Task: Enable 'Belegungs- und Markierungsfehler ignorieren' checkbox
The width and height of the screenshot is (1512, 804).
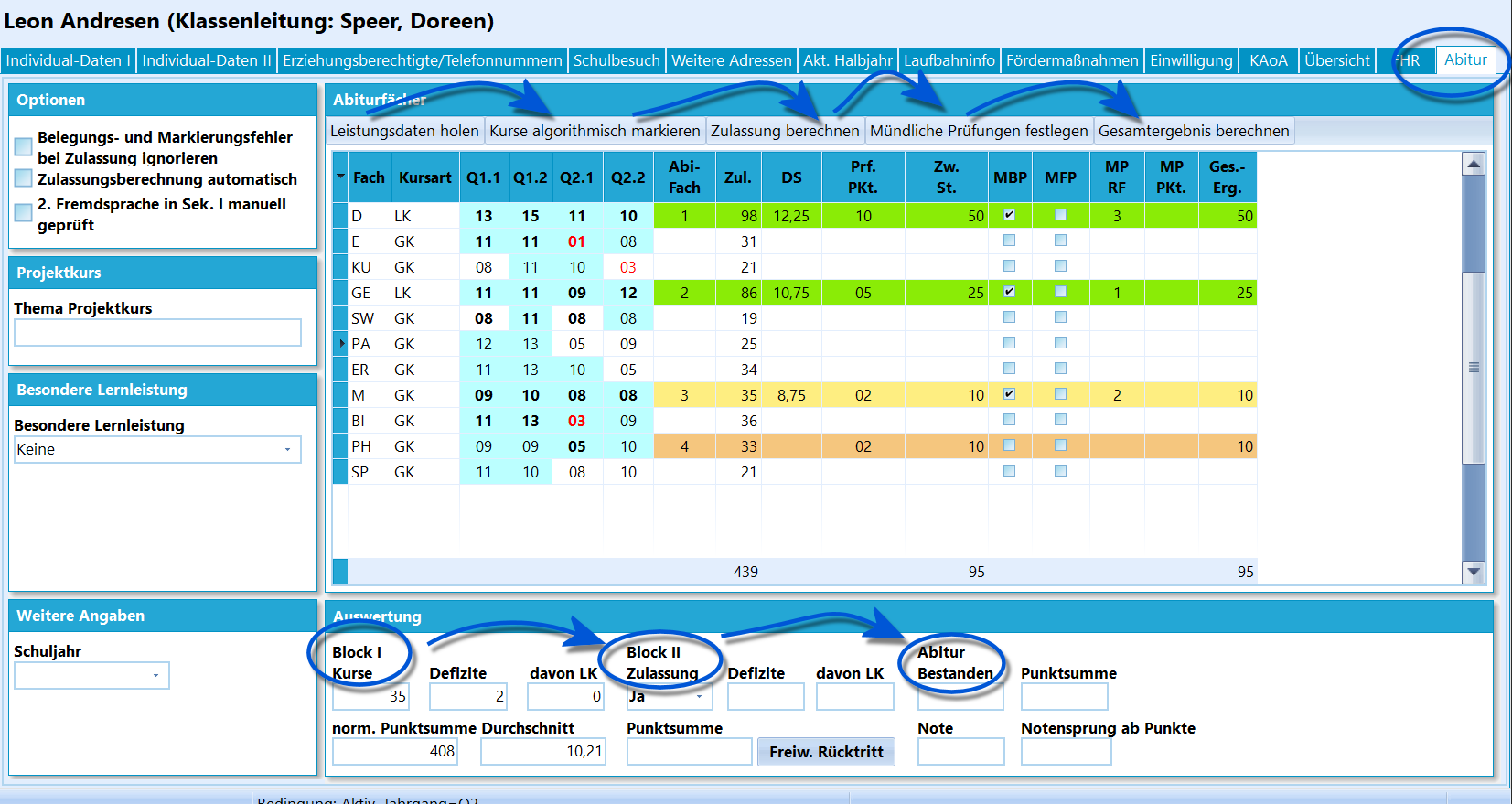Action: (24, 146)
